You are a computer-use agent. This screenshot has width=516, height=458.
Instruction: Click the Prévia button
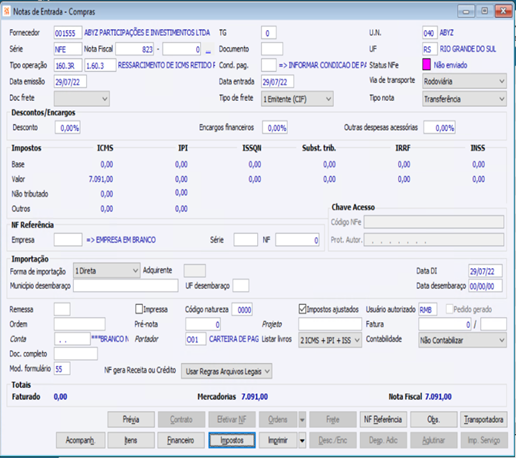pos(131,420)
